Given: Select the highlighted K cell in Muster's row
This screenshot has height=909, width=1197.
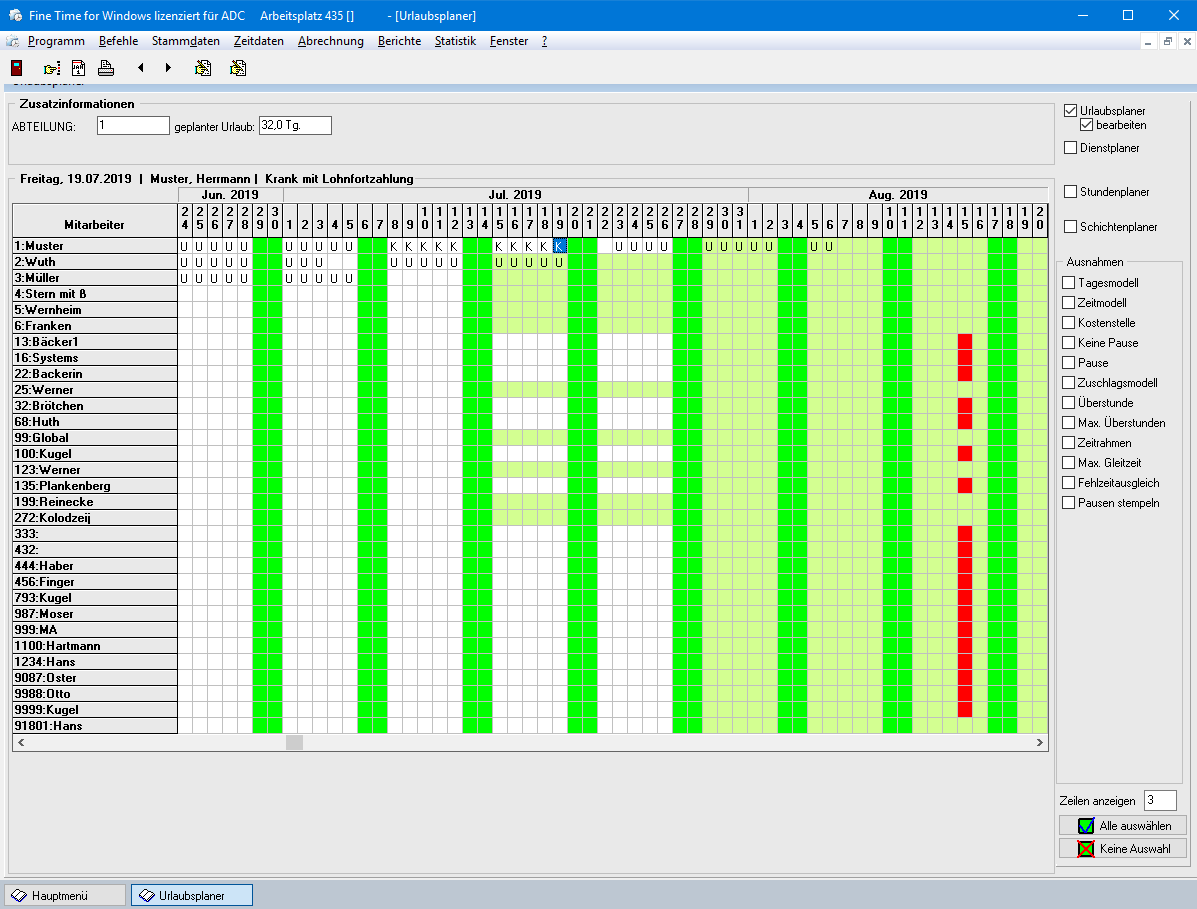Looking at the screenshot, I should [x=560, y=246].
